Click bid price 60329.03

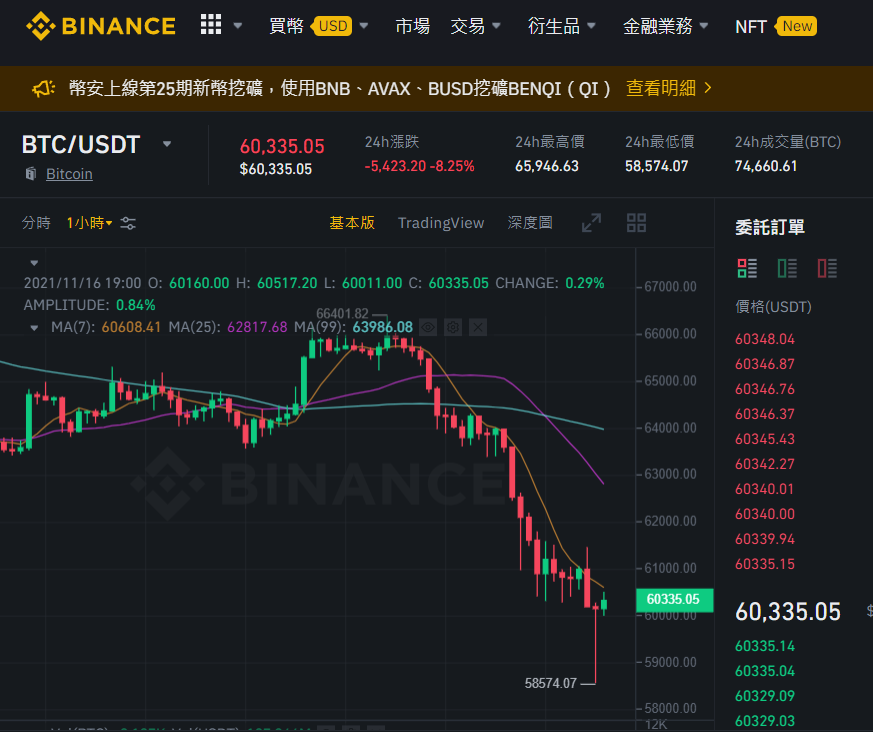click(x=765, y=721)
